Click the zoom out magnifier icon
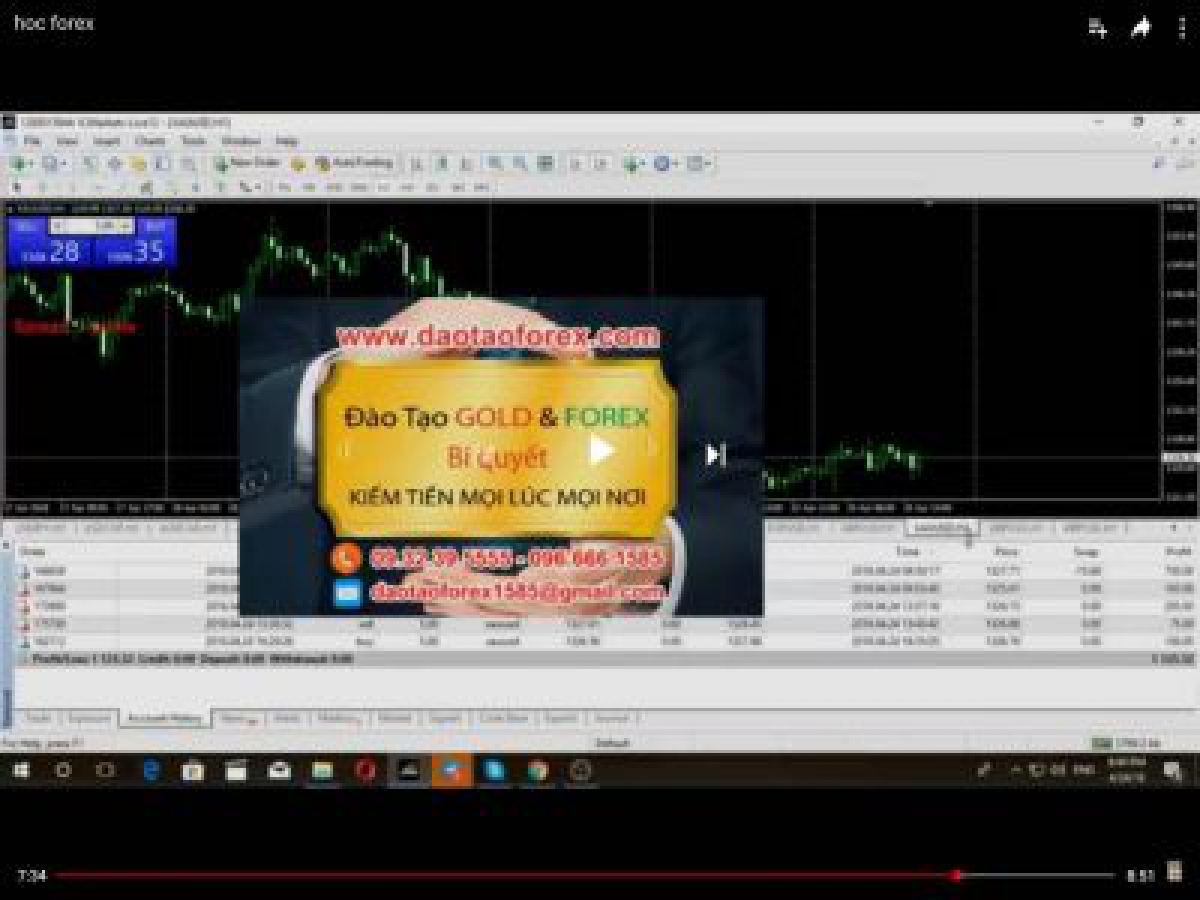Screen dimensions: 1200x900 coord(520,163)
